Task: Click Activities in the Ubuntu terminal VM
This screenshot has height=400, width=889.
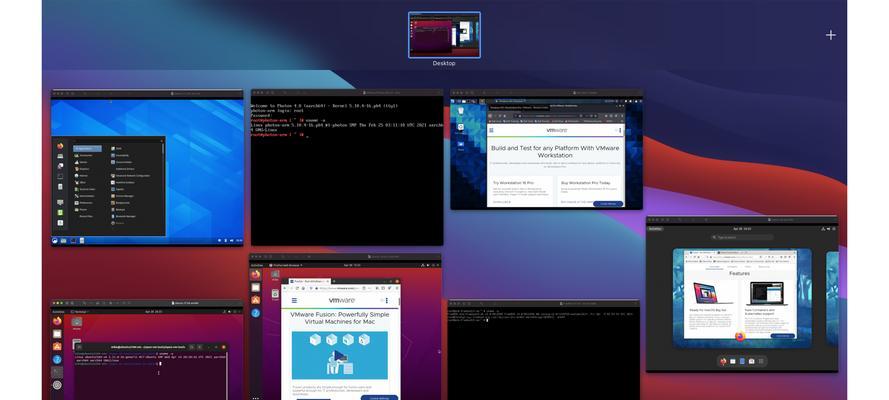Action: (59, 312)
